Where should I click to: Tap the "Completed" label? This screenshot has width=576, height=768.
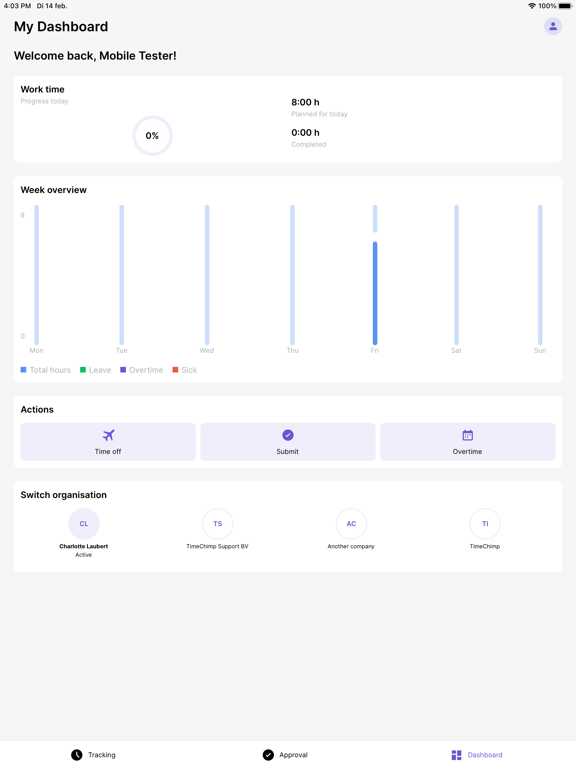tap(309, 144)
